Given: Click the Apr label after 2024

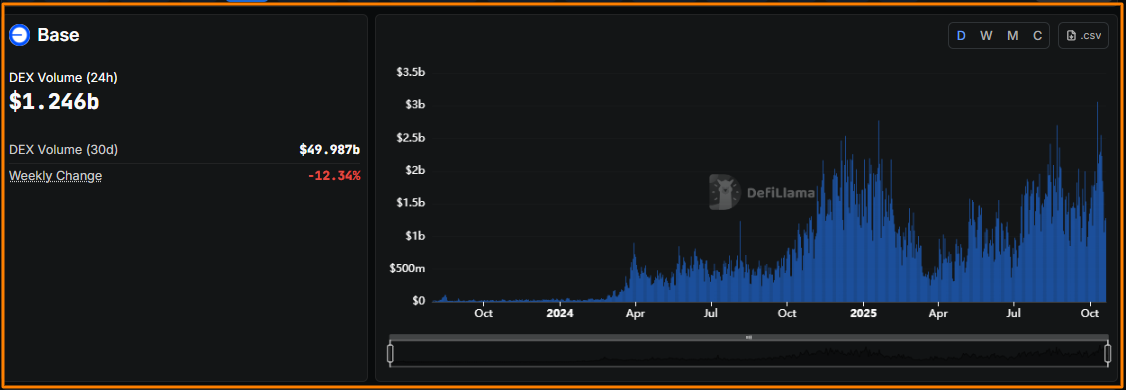Looking at the screenshot, I should 635,313.
